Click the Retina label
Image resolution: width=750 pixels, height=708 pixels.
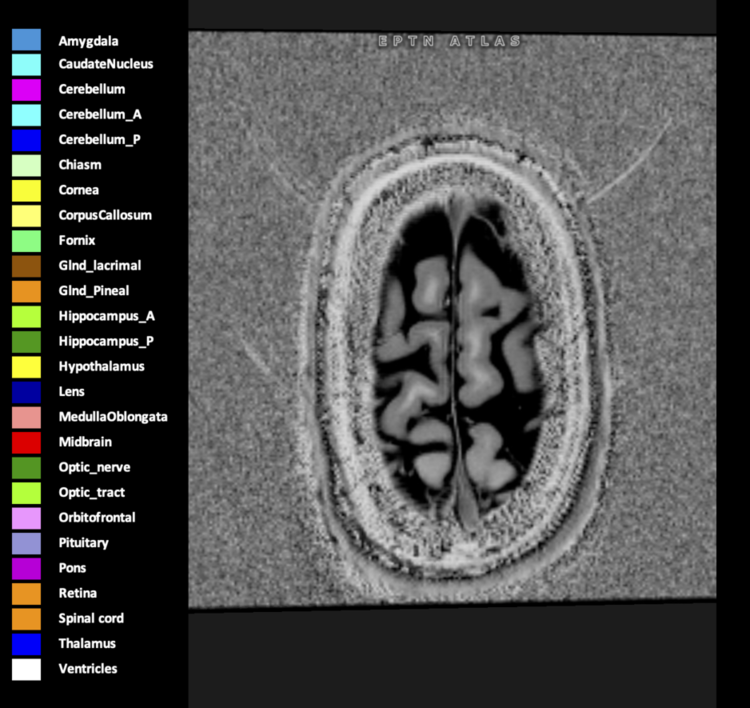point(77,593)
